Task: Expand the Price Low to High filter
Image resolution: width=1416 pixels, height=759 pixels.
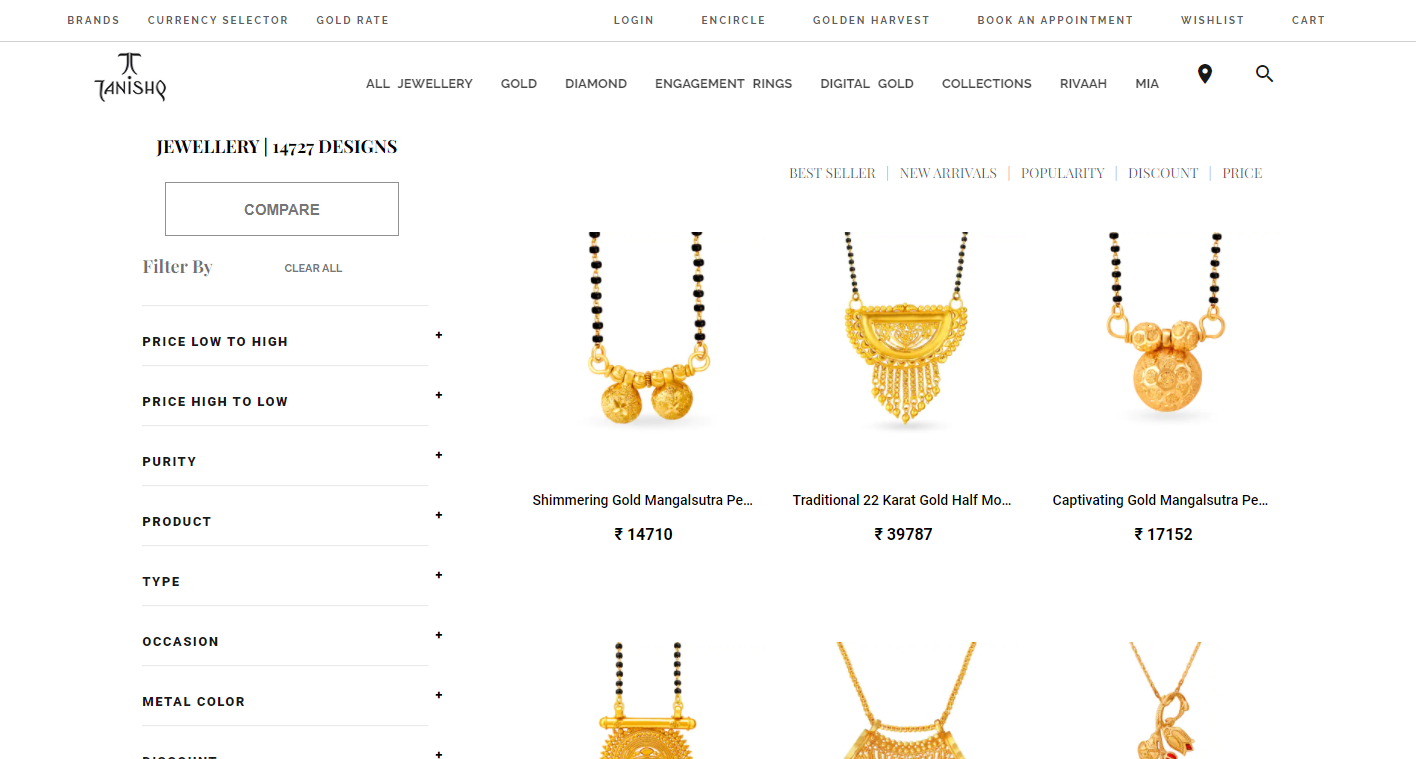Action: tap(292, 341)
